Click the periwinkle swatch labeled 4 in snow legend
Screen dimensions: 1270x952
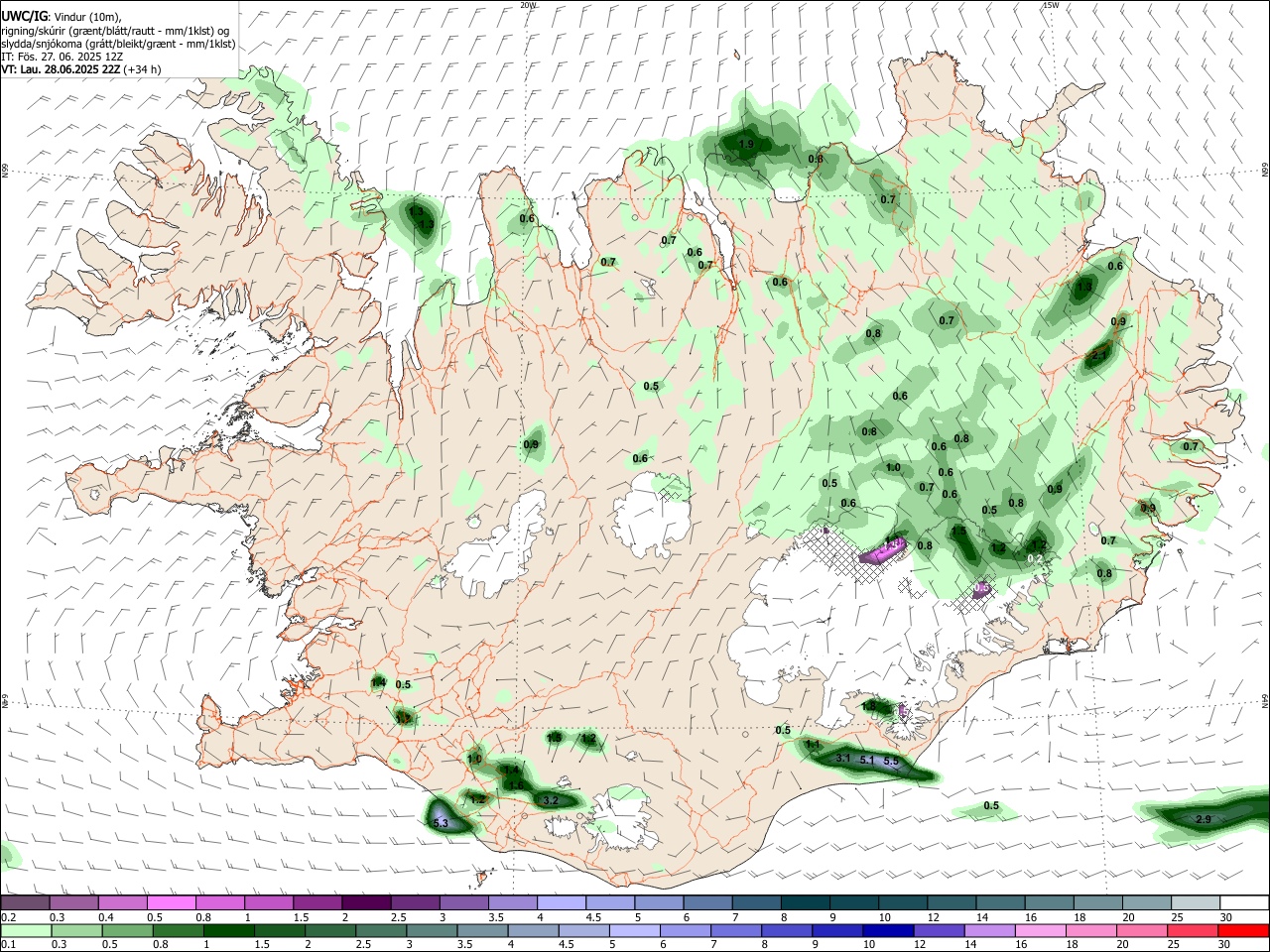(562, 902)
